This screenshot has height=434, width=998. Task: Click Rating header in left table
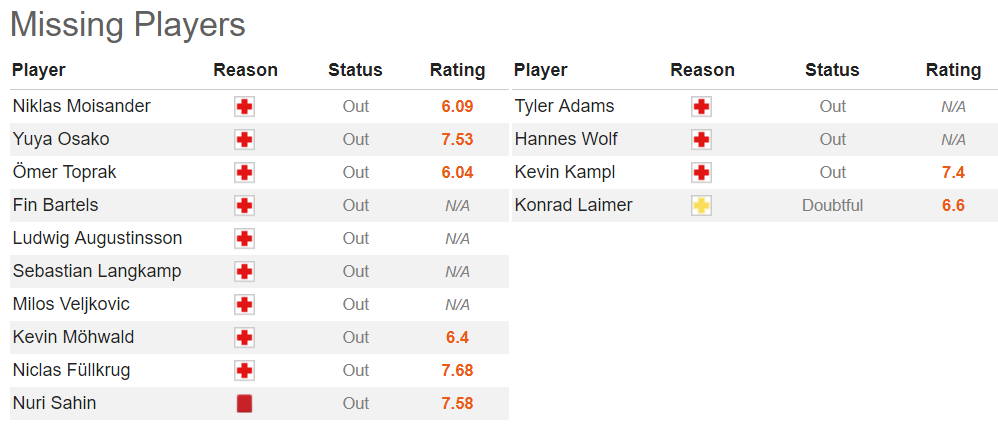[457, 70]
